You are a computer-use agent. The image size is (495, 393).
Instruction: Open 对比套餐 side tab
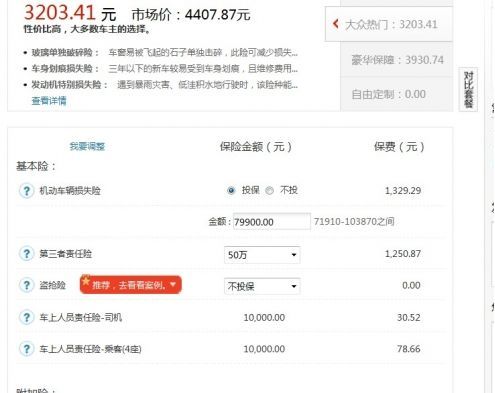tap(468, 89)
